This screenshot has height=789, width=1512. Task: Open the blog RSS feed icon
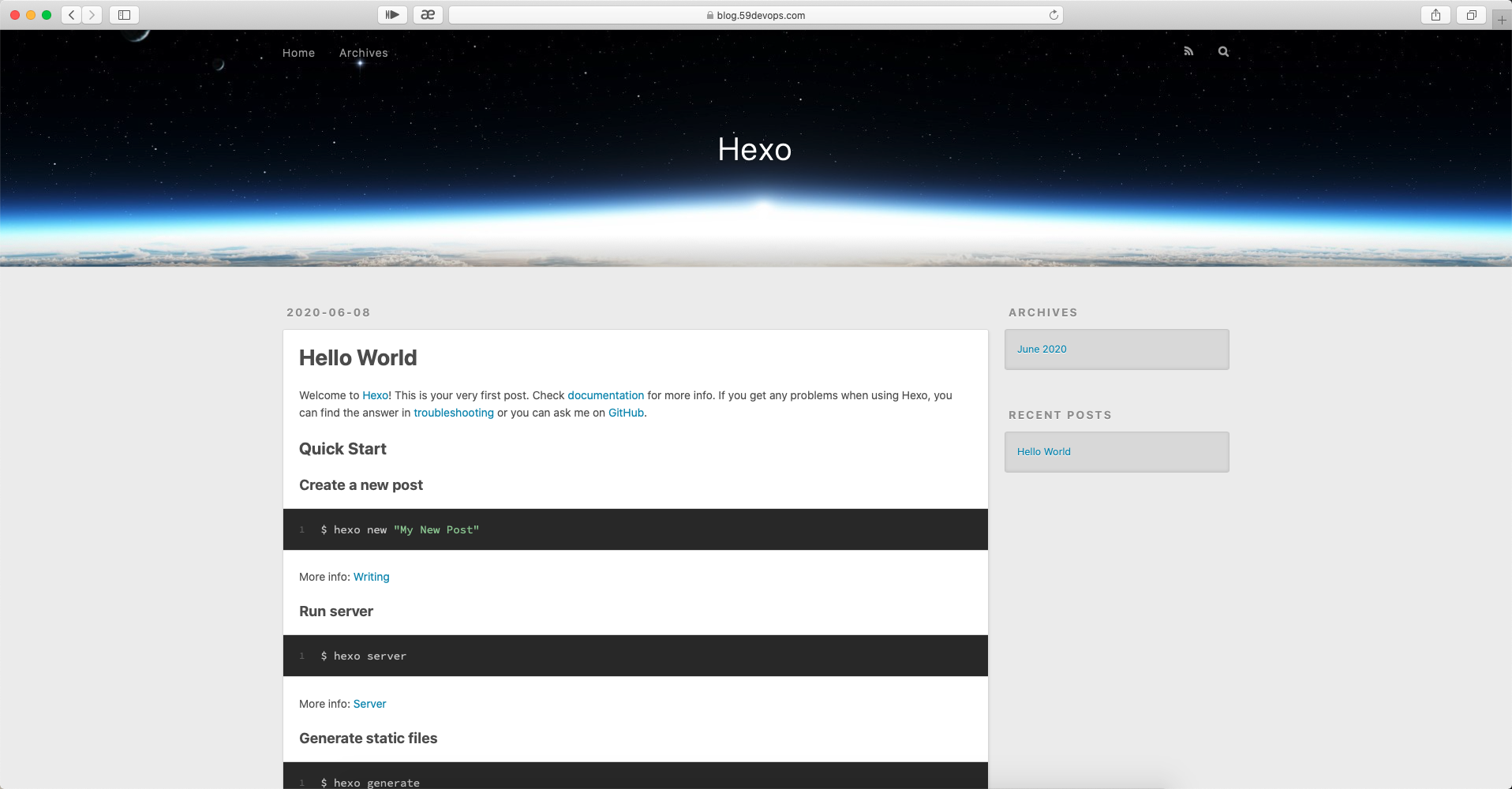click(1188, 51)
